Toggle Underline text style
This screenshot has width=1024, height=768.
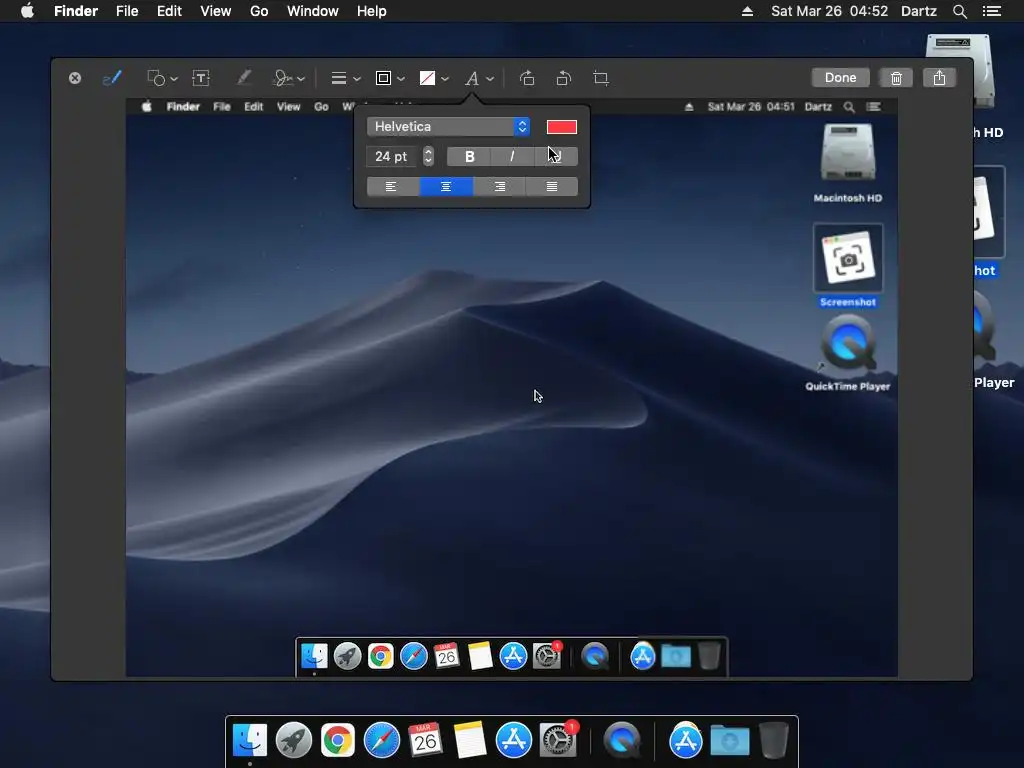pyautogui.click(x=556, y=156)
